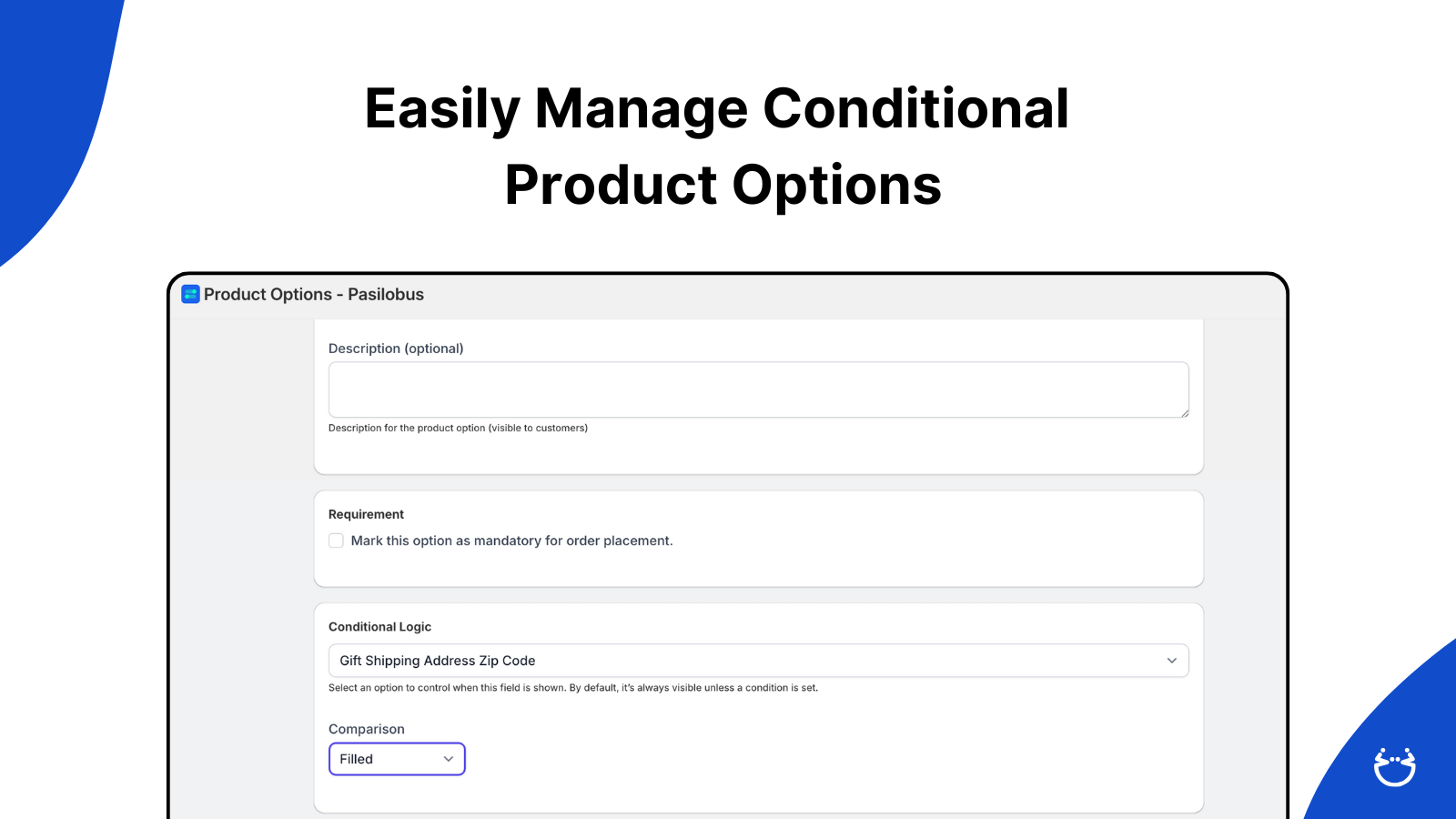The image size is (1456, 819).
Task: Click 'Easily Manage Conditional' headline text
Action: point(717,109)
